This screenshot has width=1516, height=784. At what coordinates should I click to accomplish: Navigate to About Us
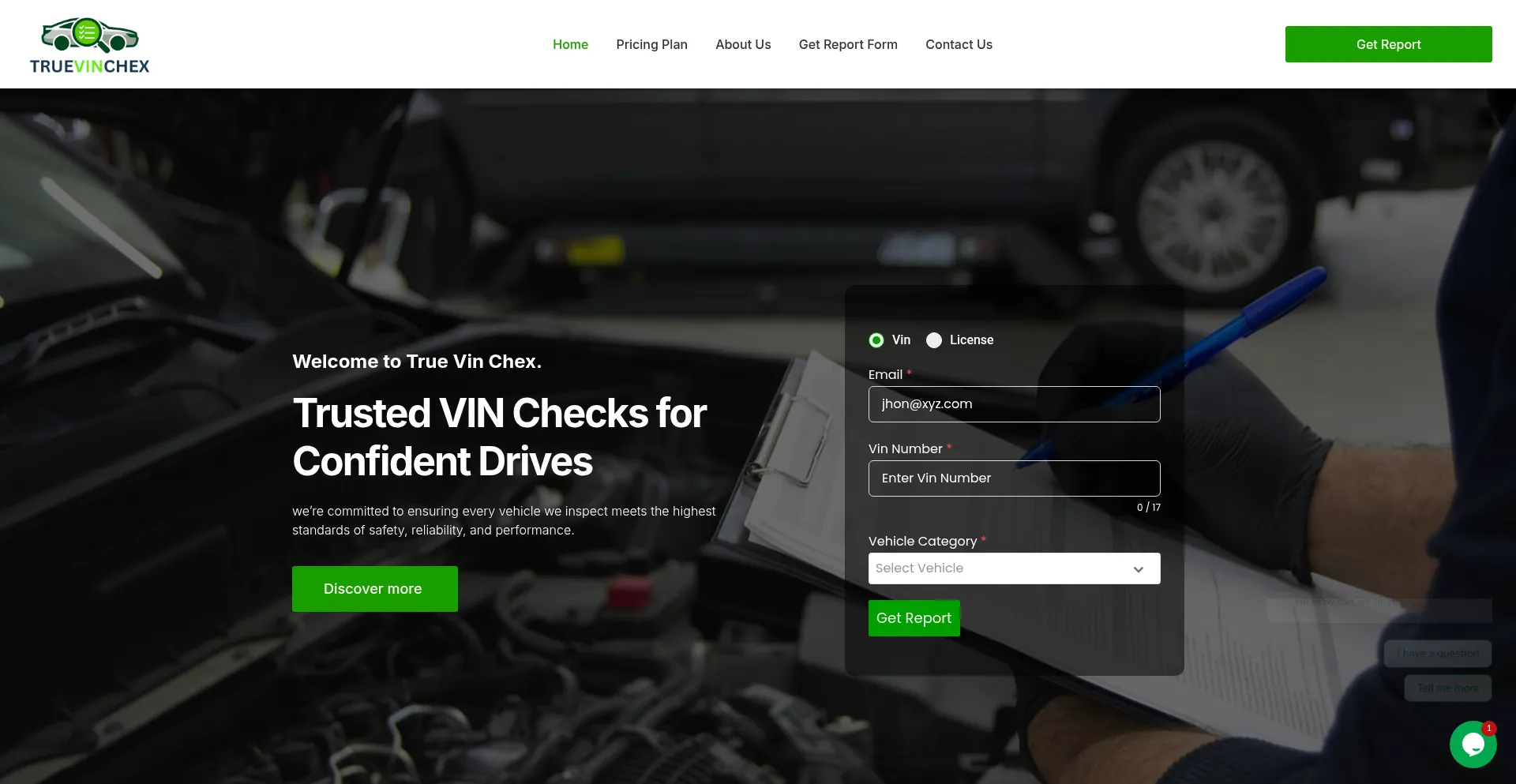tap(742, 44)
